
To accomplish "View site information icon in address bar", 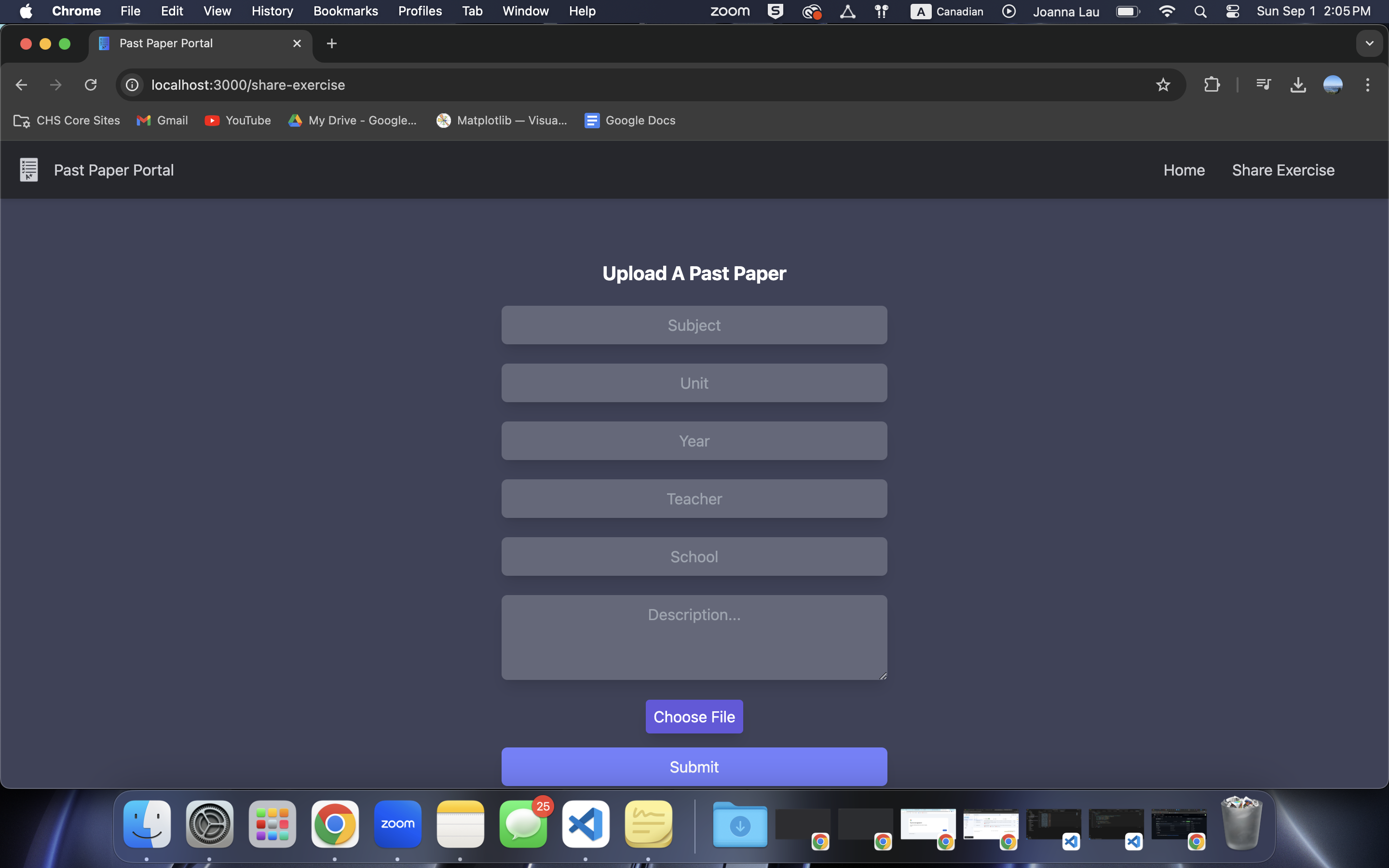I will 133,85.
